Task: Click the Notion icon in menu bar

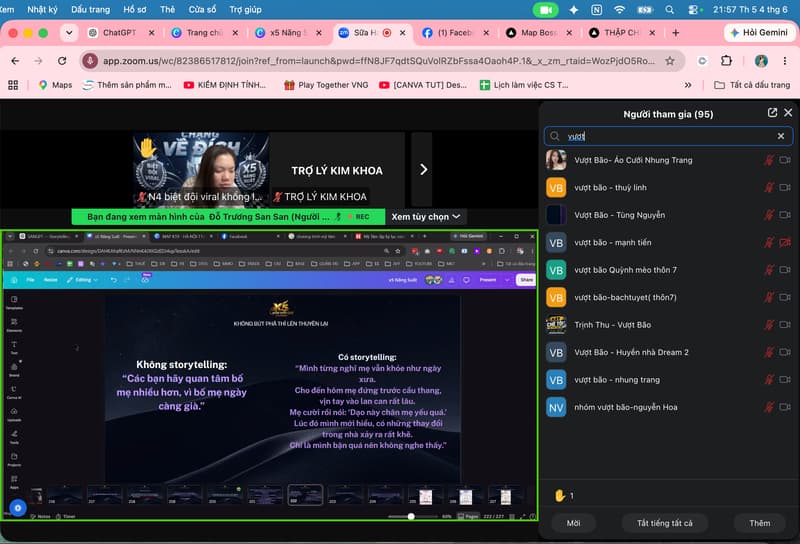Action: [596, 9]
